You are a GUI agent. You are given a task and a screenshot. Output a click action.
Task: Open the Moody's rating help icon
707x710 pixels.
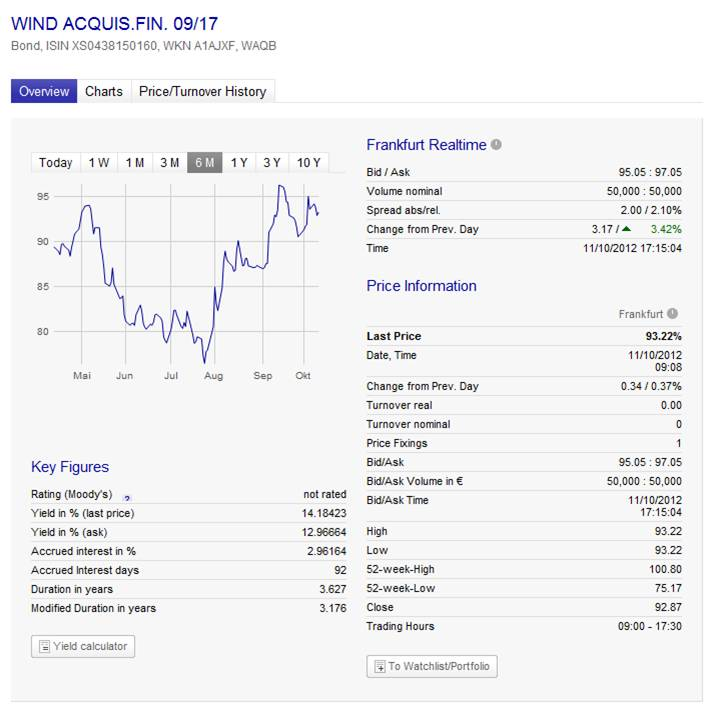[127, 497]
